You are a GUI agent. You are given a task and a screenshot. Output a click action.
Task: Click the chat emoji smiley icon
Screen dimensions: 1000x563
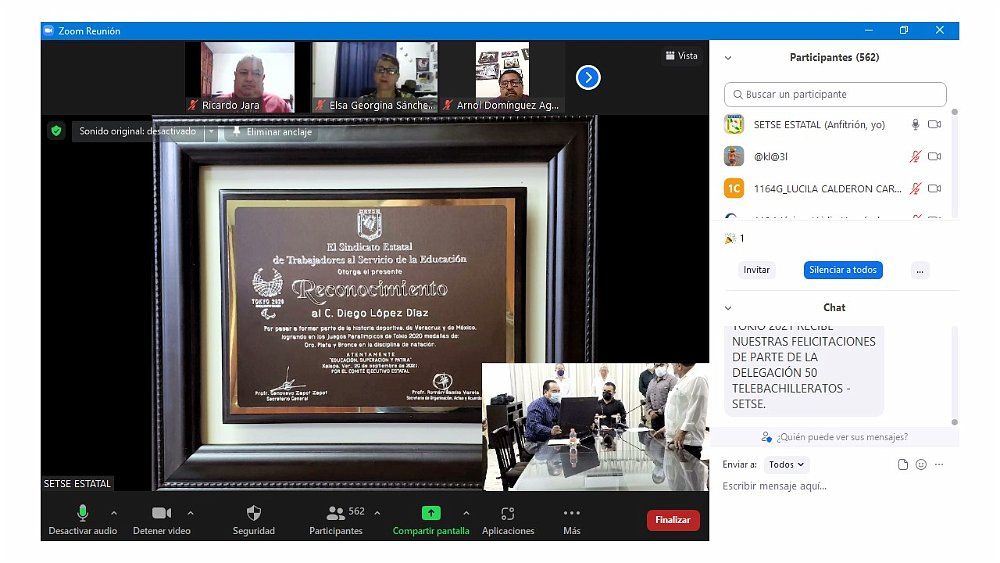tap(921, 464)
